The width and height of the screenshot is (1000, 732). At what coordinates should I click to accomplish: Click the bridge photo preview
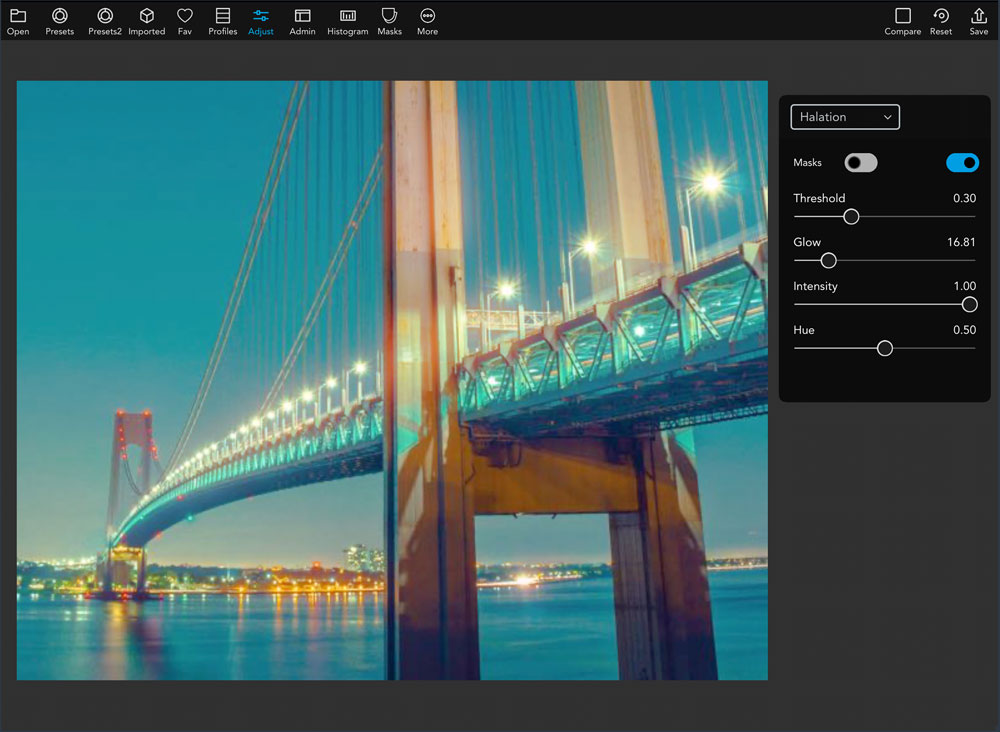(x=392, y=380)
